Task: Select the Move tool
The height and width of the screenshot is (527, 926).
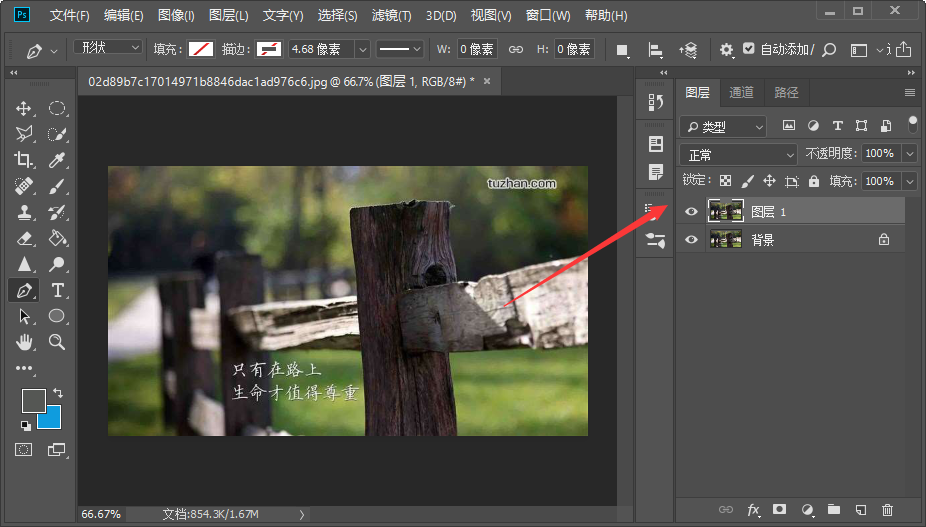Action: (x=24, y=108)
